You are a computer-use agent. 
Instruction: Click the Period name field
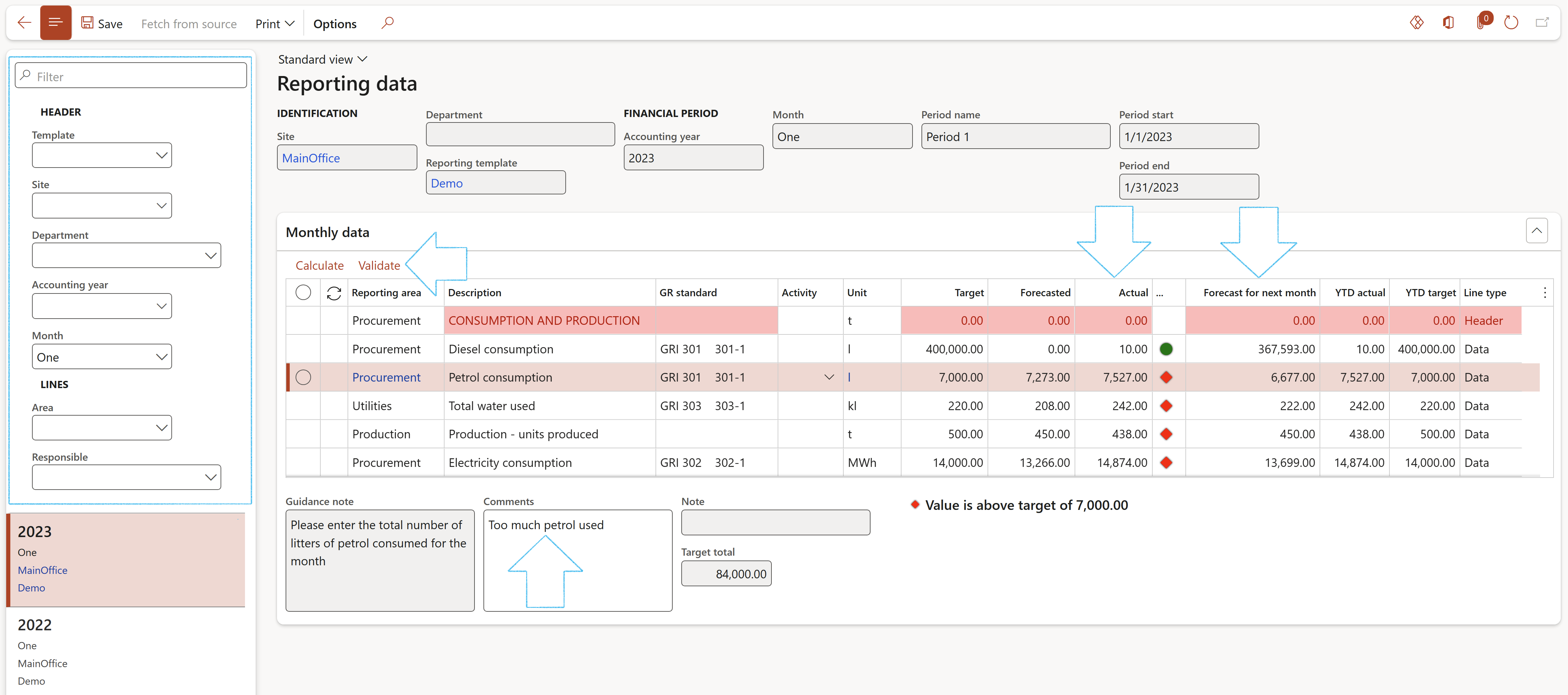pos(1015,136)
